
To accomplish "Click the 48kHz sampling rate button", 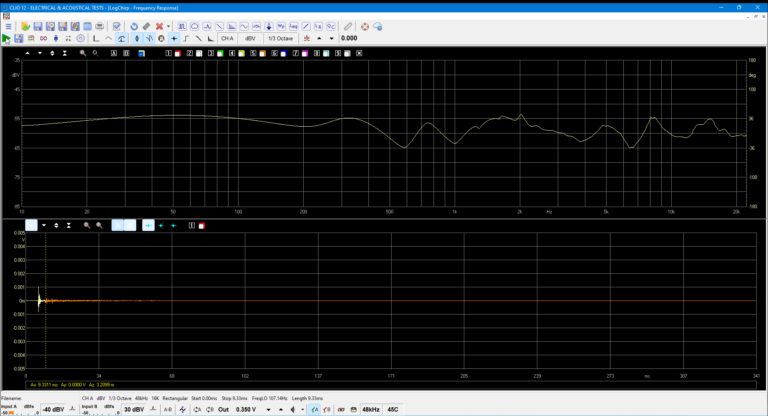I will click(x=371, y=409).
